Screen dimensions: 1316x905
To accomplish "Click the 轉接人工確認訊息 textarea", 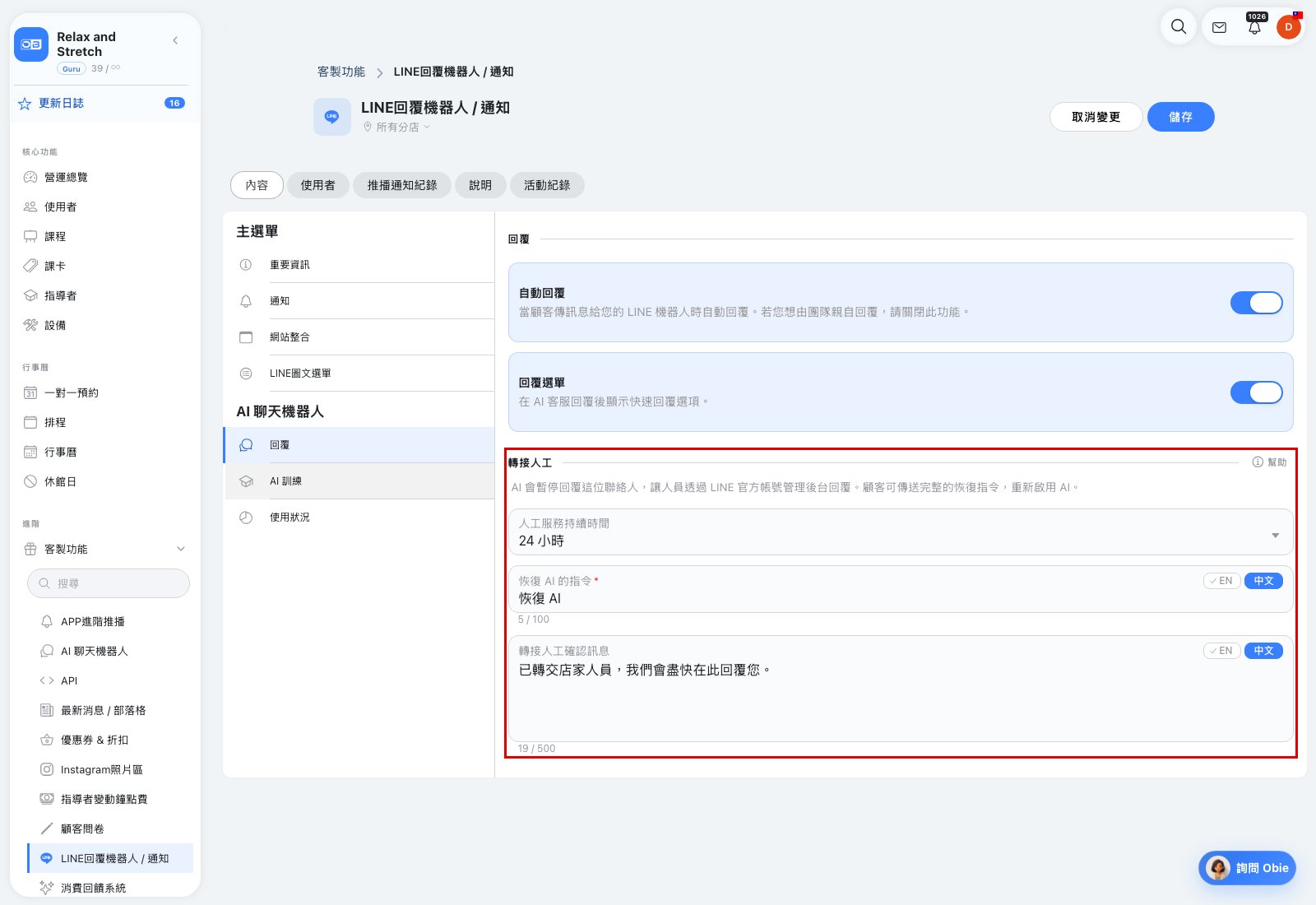I will coord(901,689).
